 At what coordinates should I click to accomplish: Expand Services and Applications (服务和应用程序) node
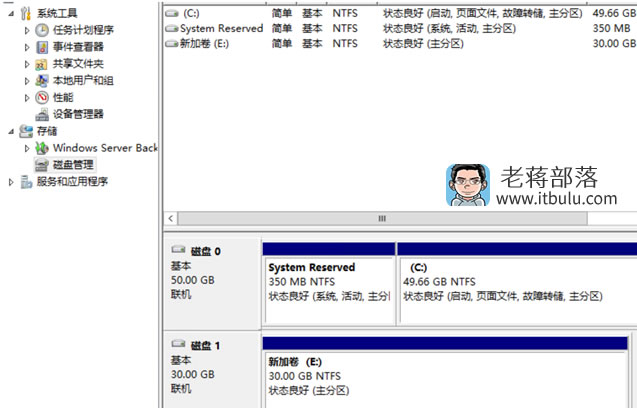click(11, 182)
